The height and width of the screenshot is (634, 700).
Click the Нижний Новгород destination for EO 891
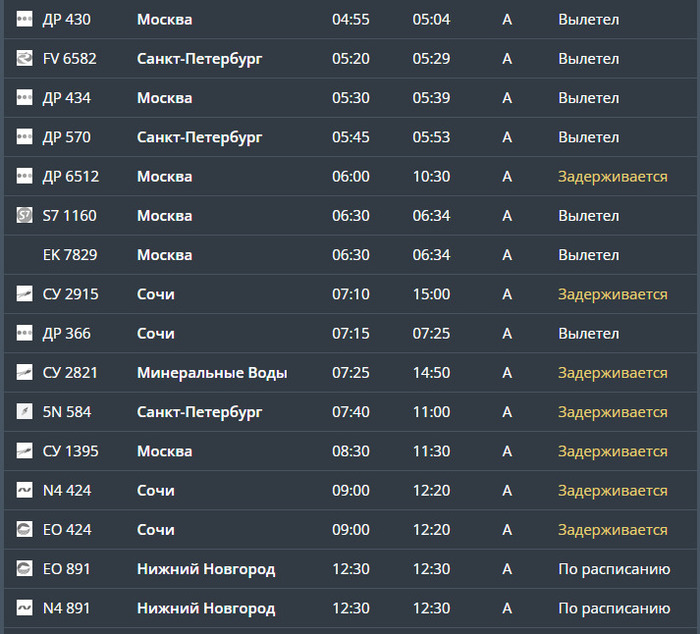206,569
